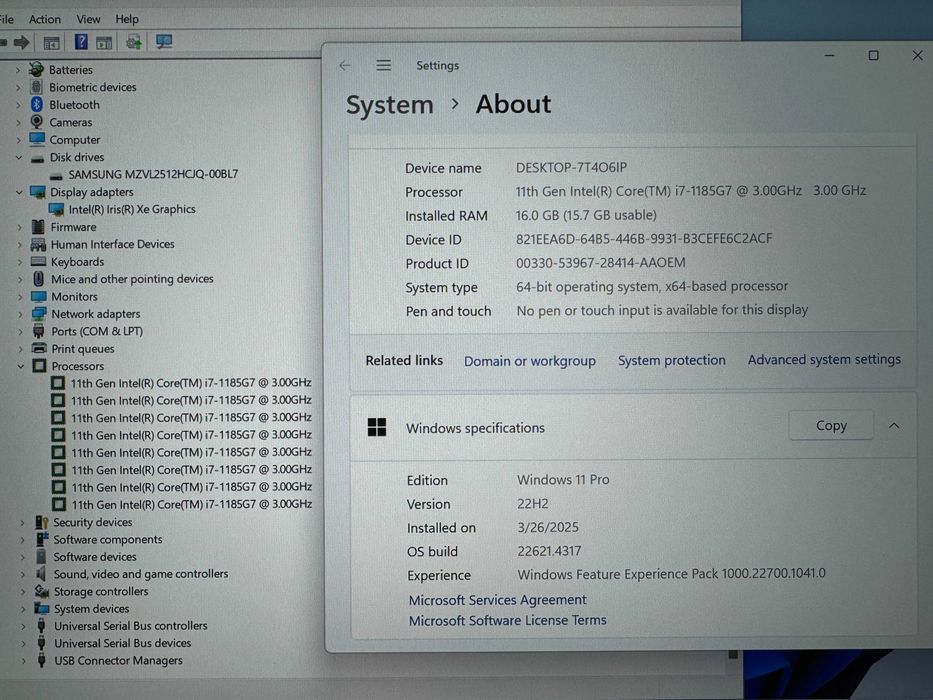Click the Installed RAM value 16.0 GB

(x=586, y=215)
